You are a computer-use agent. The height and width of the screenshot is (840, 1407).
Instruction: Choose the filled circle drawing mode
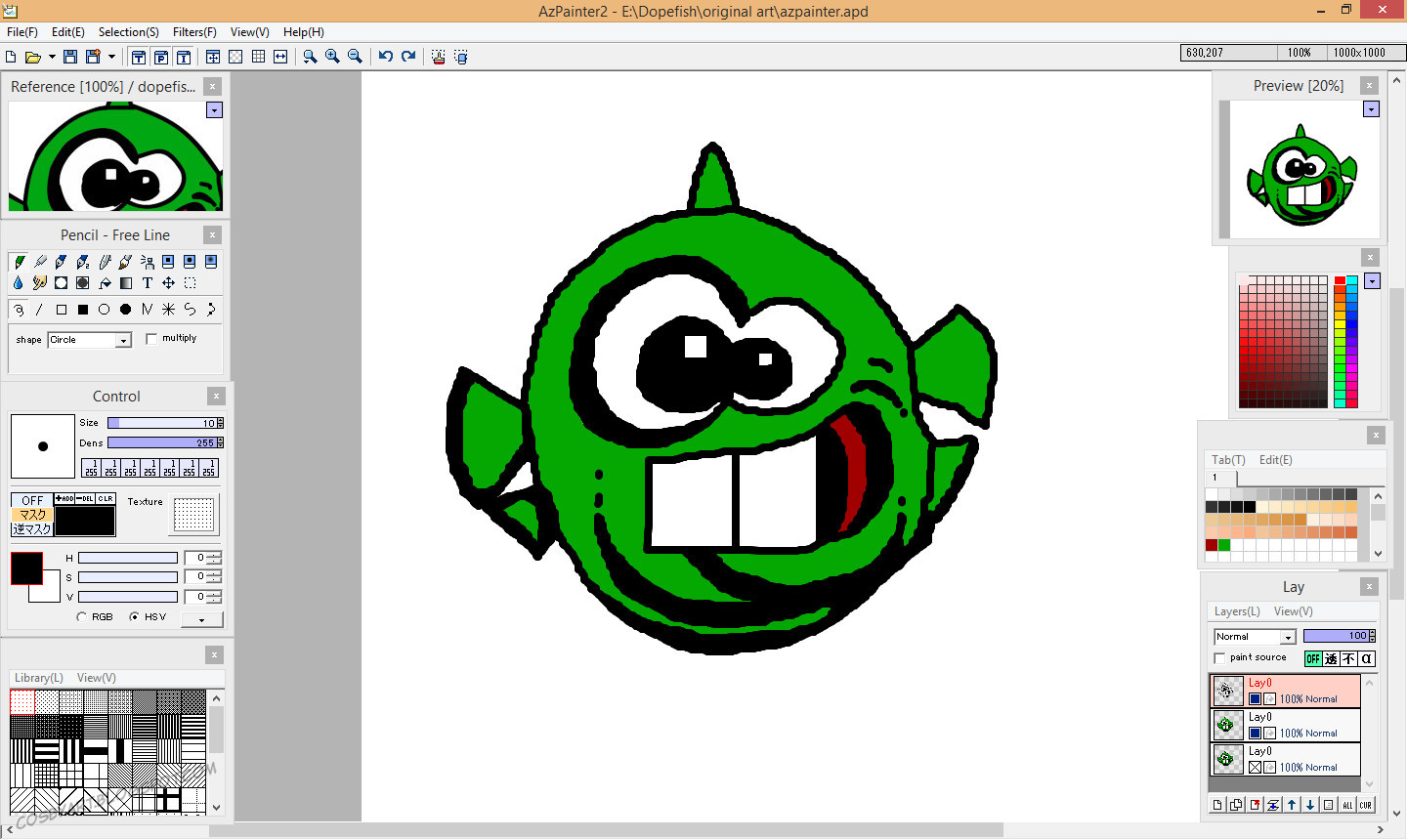126,310
